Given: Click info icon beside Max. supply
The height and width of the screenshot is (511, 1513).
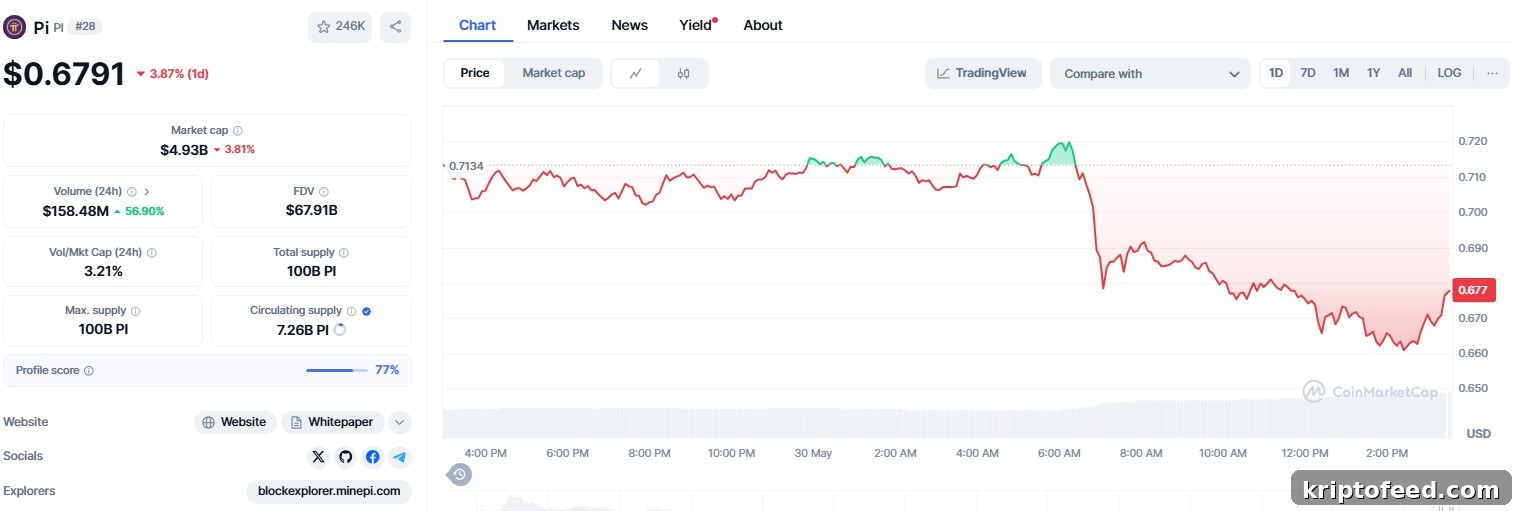Looking at the screenshot, I should (x=136, y=312).
